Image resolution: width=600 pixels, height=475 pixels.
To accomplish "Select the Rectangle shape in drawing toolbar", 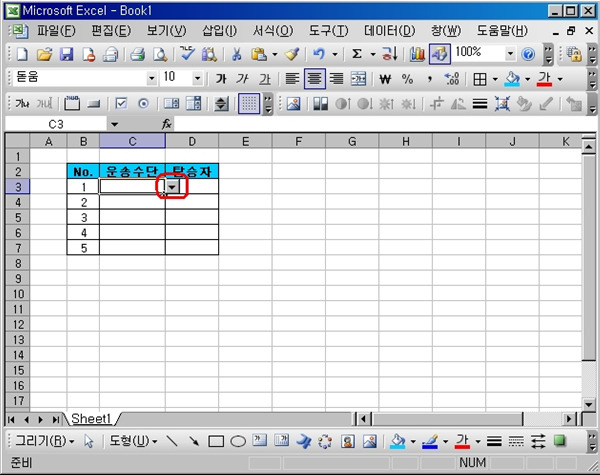I will pyautogui.click(x=216, y=441).
